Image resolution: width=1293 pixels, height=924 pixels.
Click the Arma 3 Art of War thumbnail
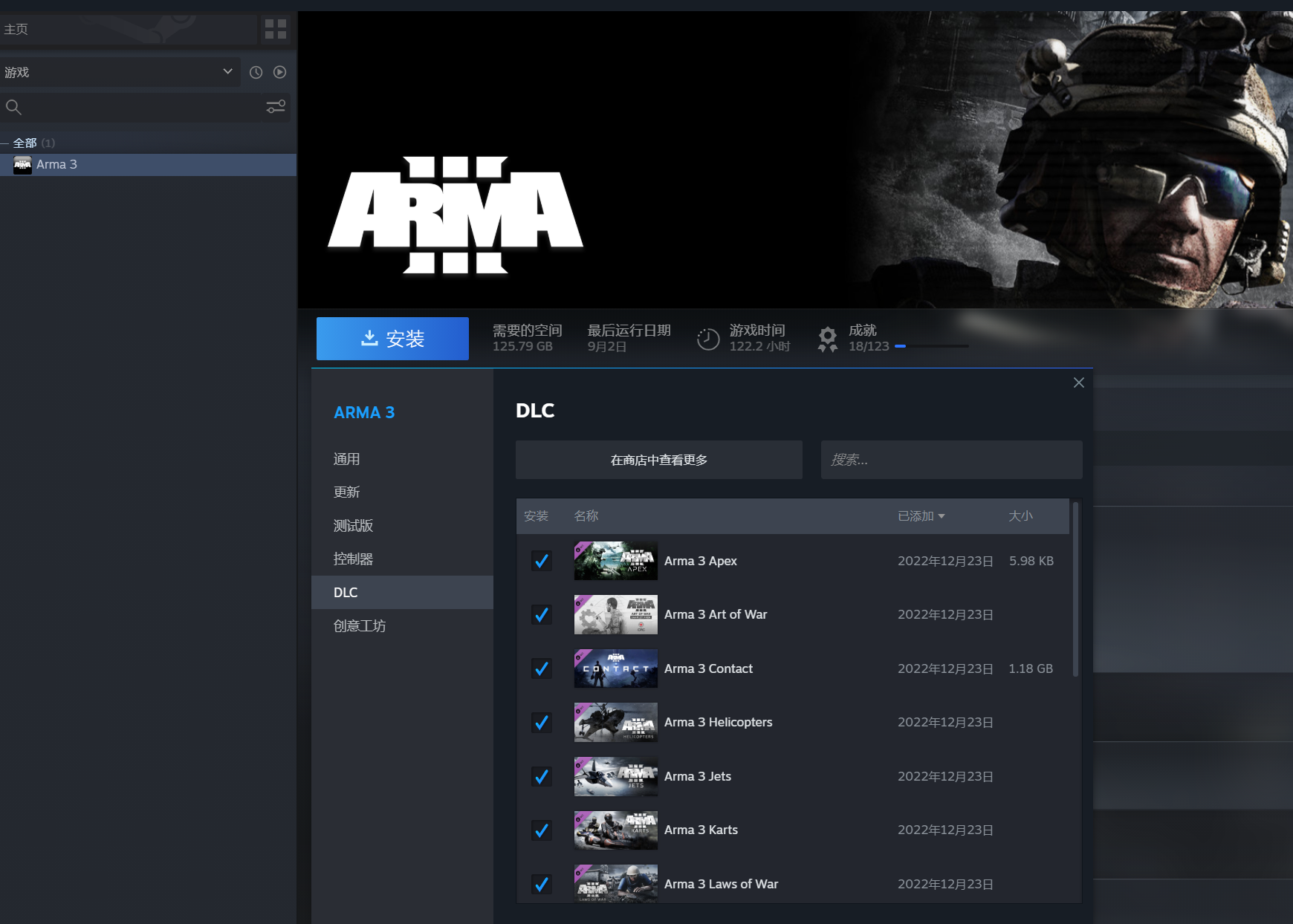616,614
